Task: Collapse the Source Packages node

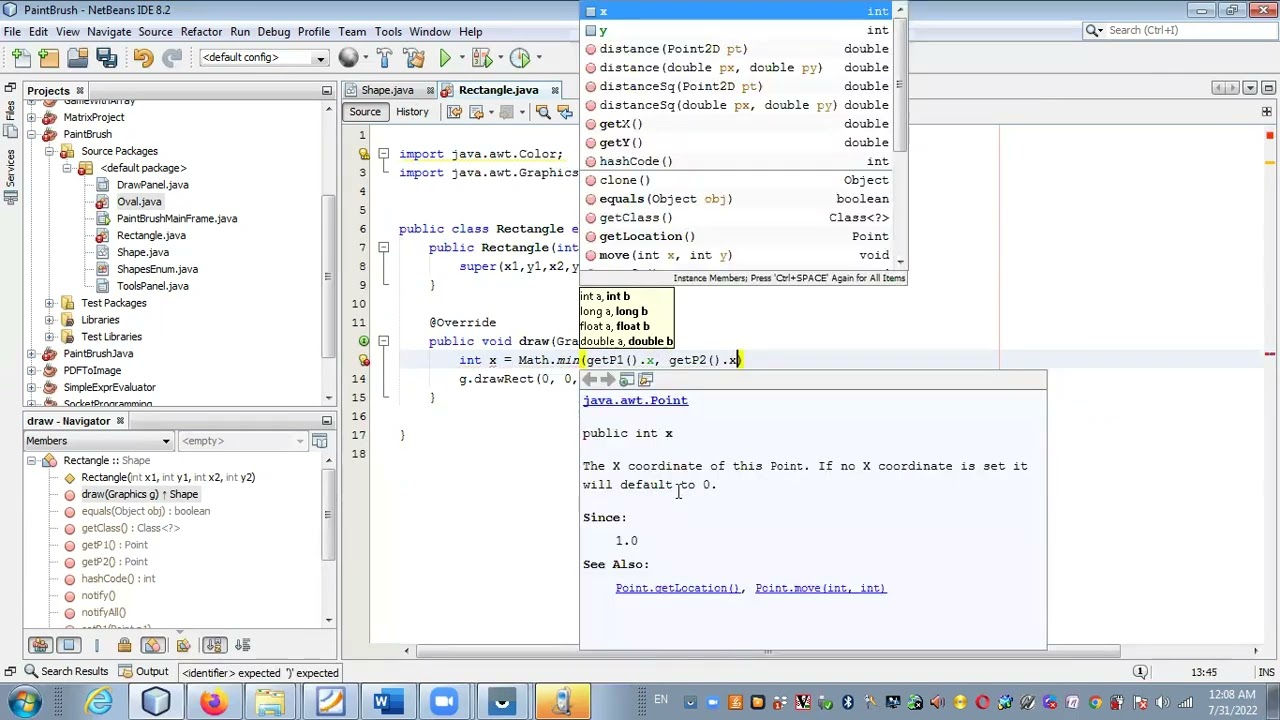Action: [49, 151]
